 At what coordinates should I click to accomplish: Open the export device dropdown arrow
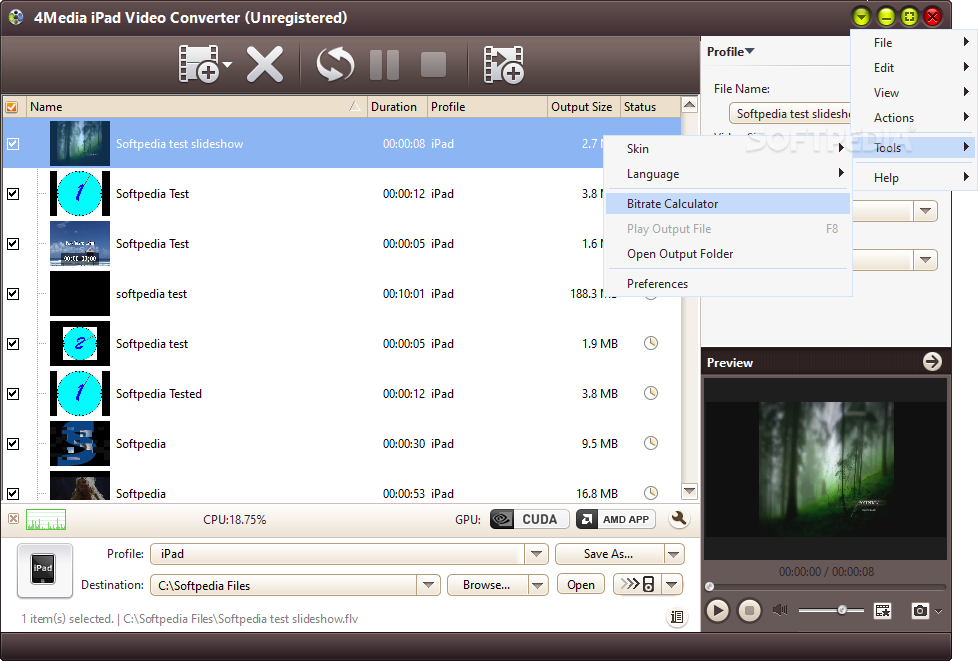pos(672,585)
